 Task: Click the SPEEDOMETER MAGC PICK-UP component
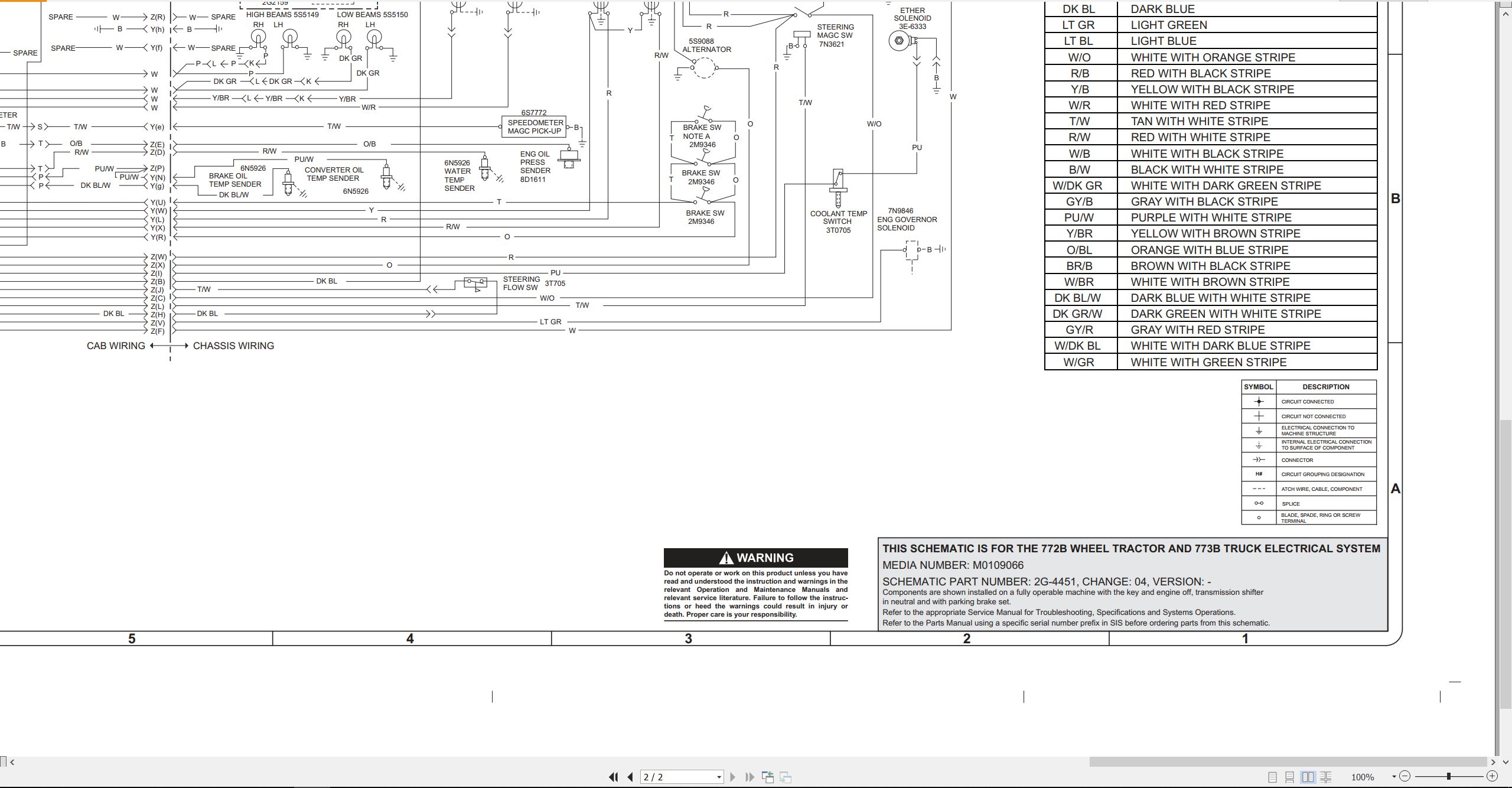[x=534, y=126]
